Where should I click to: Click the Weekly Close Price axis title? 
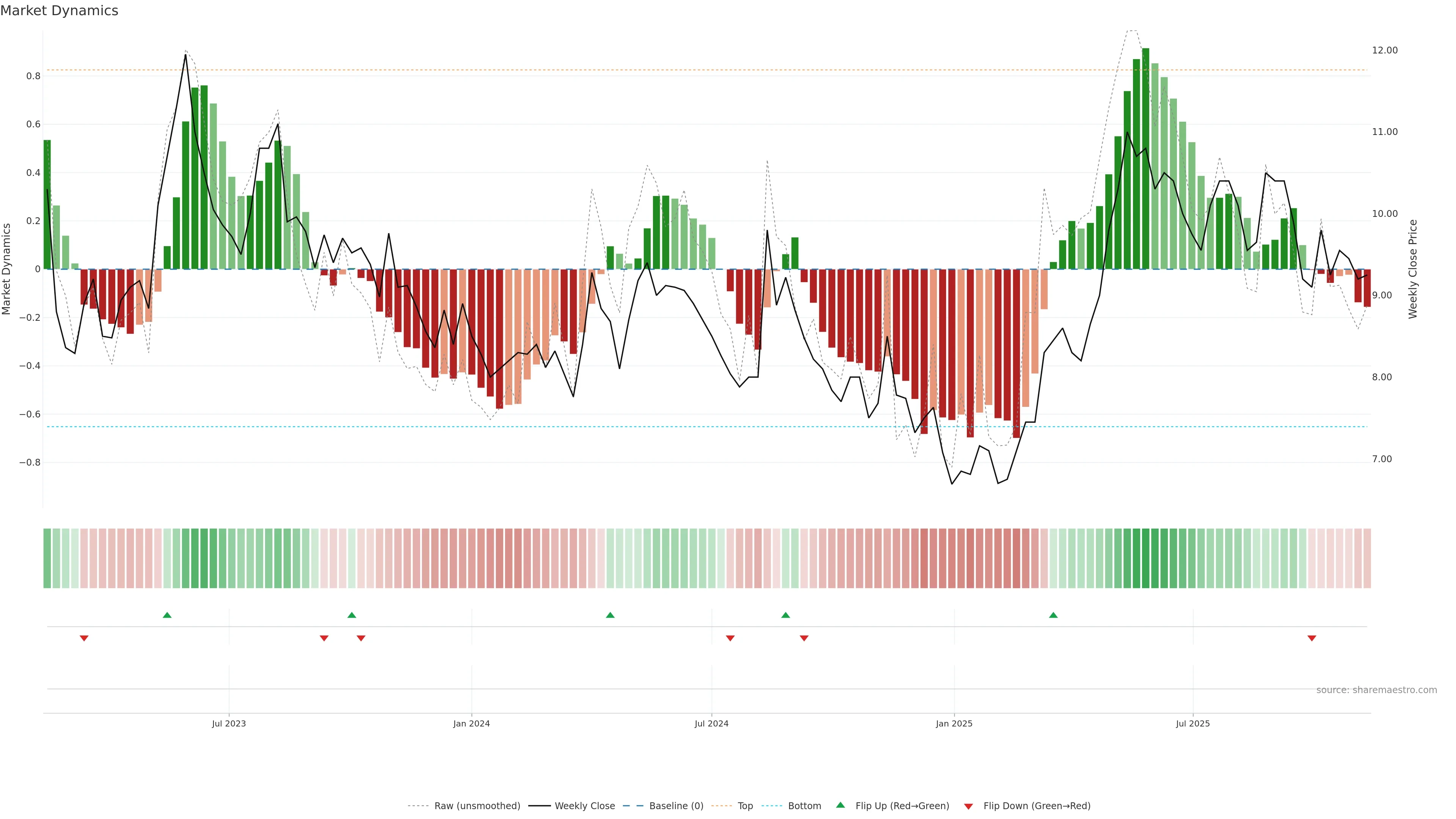1412,269
